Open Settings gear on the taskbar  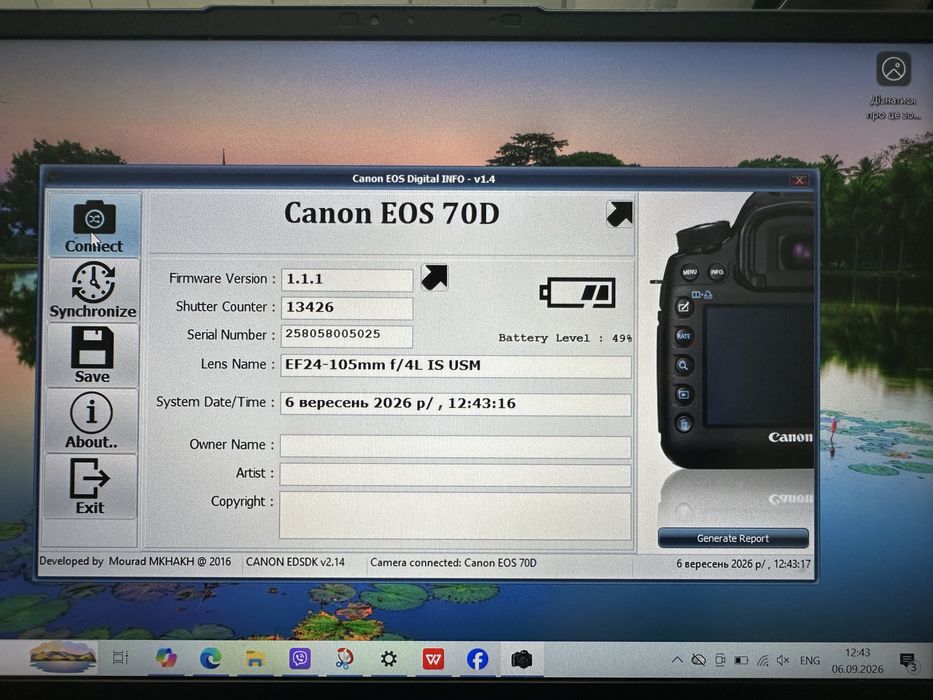pyautogui.click(x=389, y=659)
